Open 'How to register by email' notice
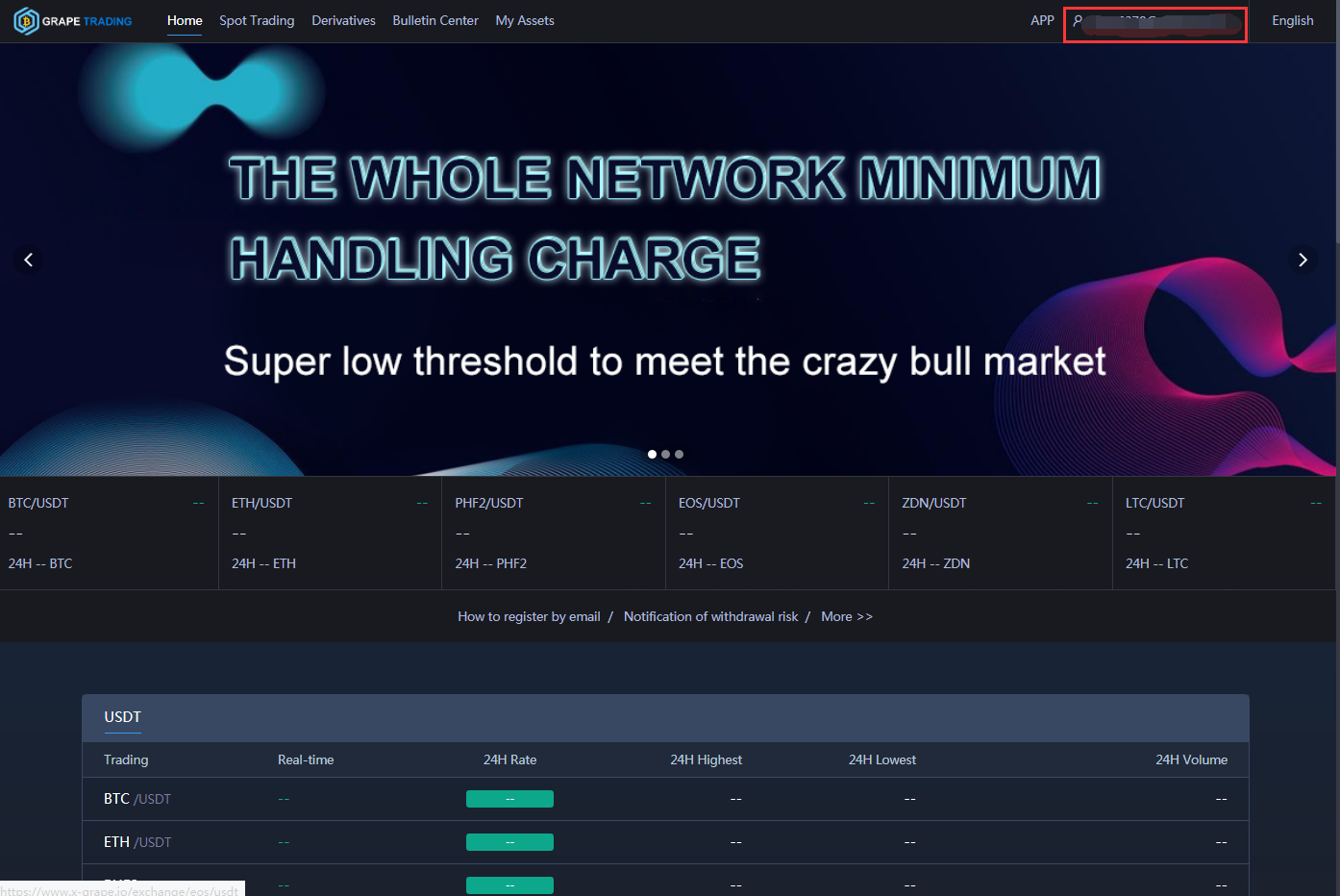This screenshot has width=1340, height=896. [x=529, y=616]
